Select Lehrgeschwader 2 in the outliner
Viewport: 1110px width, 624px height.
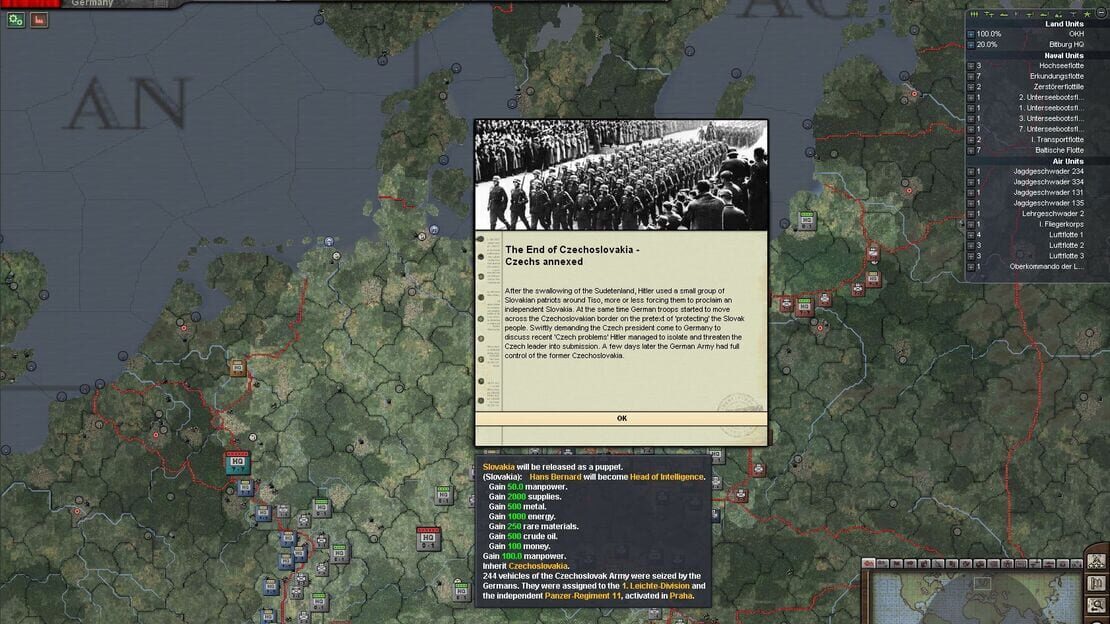[1053, 214]
